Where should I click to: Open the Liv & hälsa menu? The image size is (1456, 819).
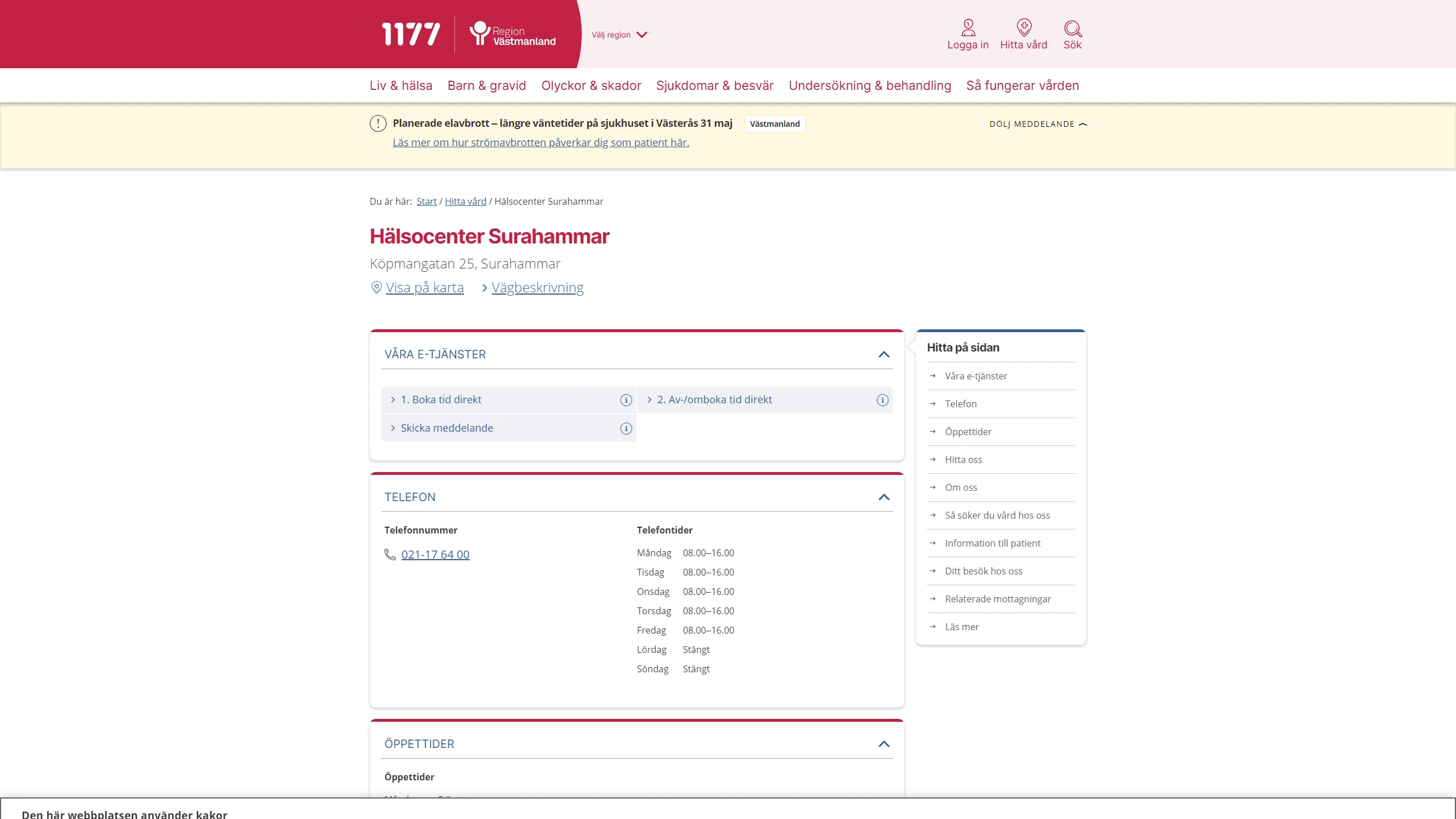[x=401, y=85]
